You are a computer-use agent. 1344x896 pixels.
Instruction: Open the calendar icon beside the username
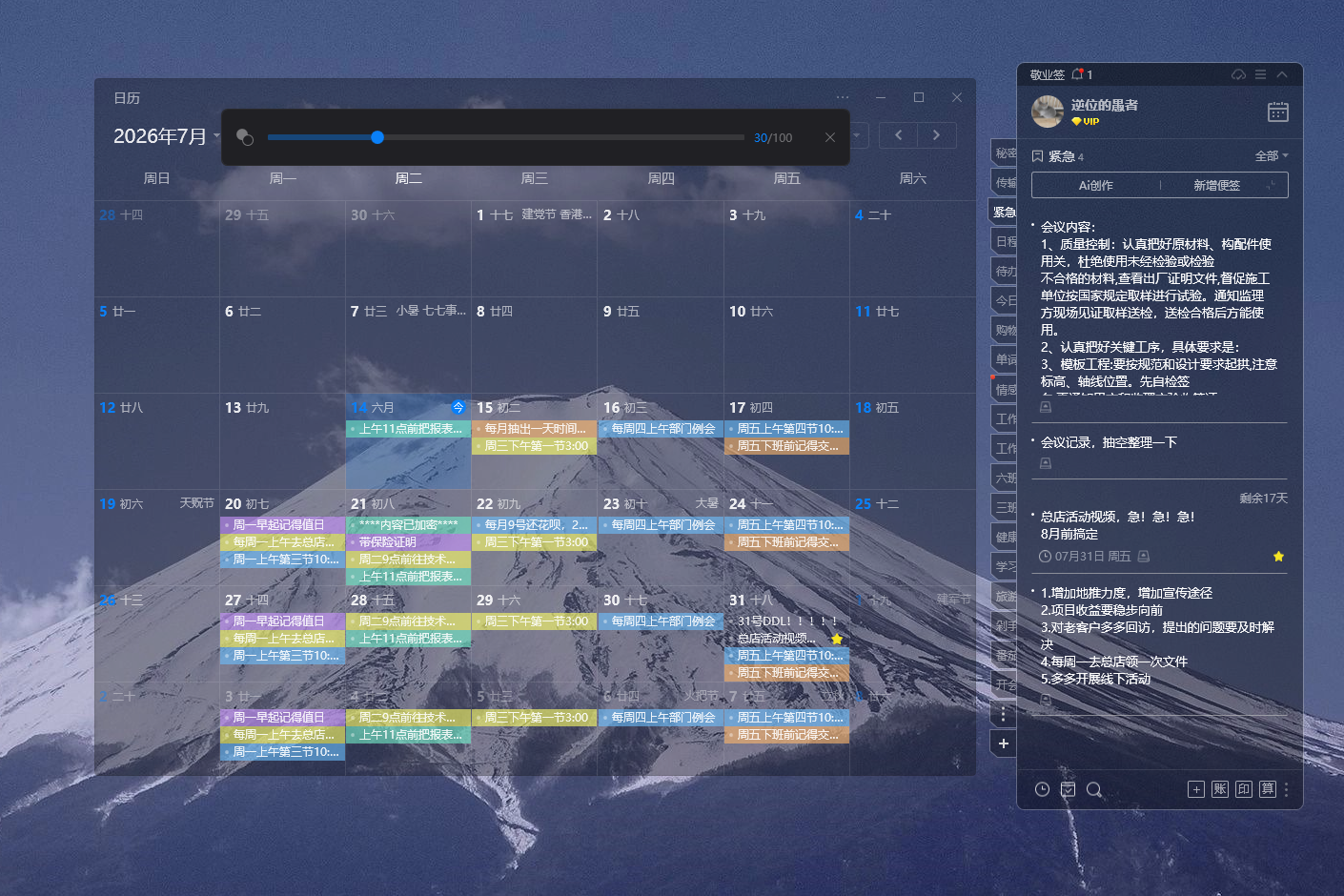(1278, 112)
